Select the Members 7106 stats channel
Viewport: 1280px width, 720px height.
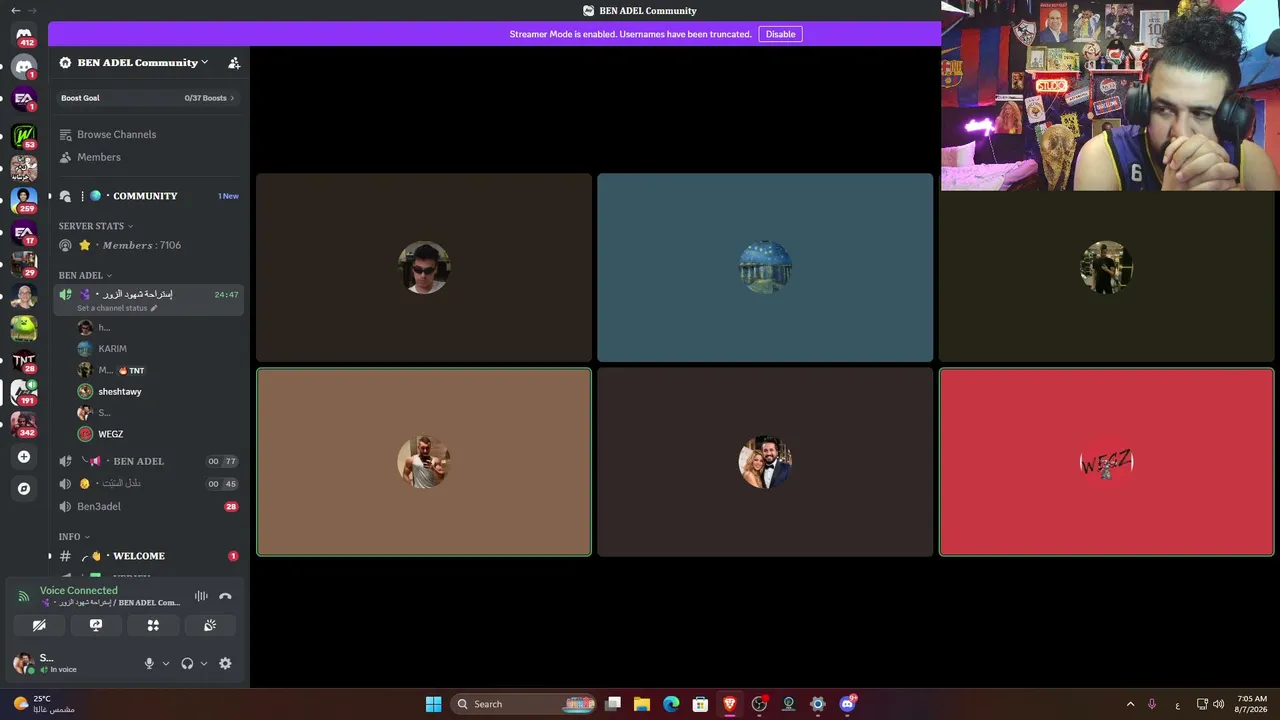click(150, 245)
